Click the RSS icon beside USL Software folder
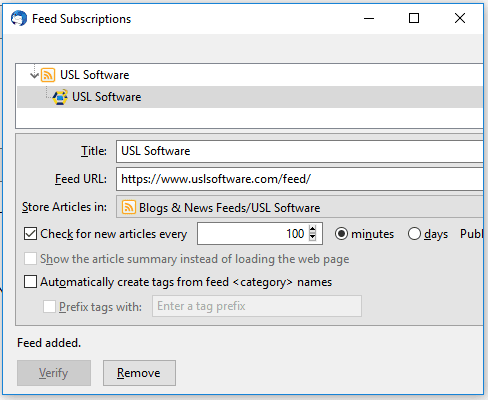The width and height of the screenshot is (488, 400). pyautogui.click(x=48, y=75)
